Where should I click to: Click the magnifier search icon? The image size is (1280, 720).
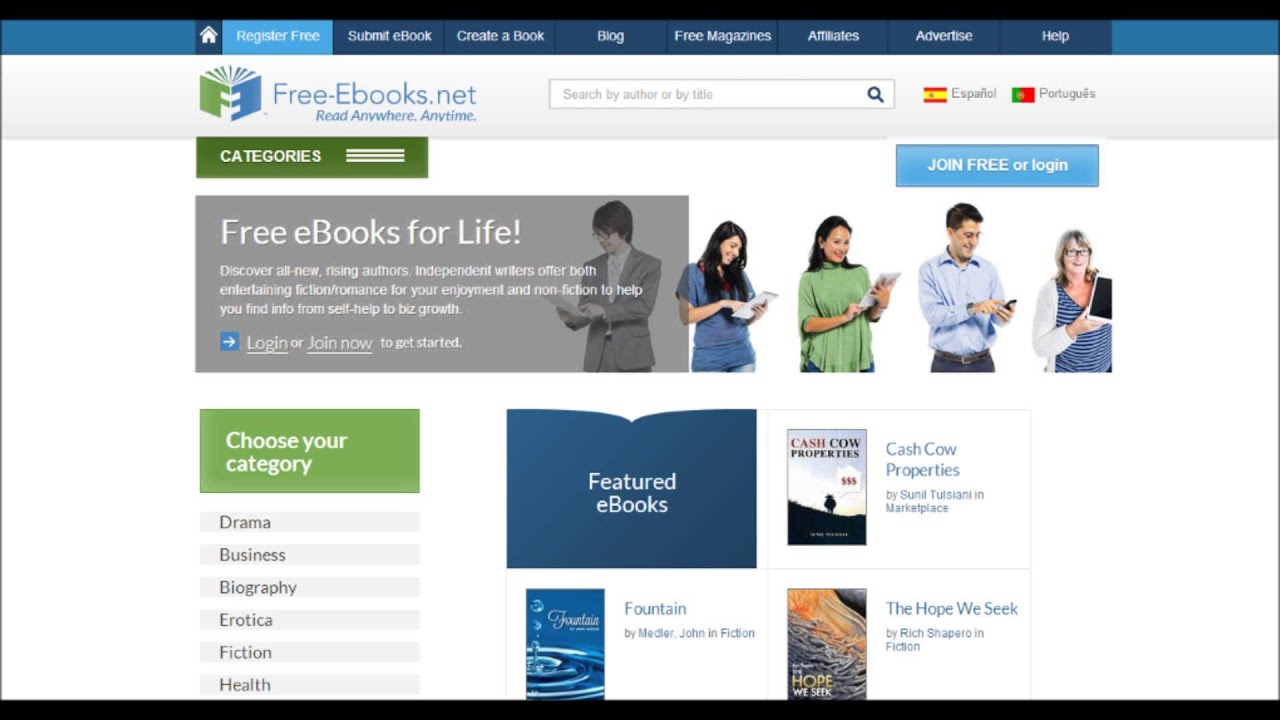[875, 94]
